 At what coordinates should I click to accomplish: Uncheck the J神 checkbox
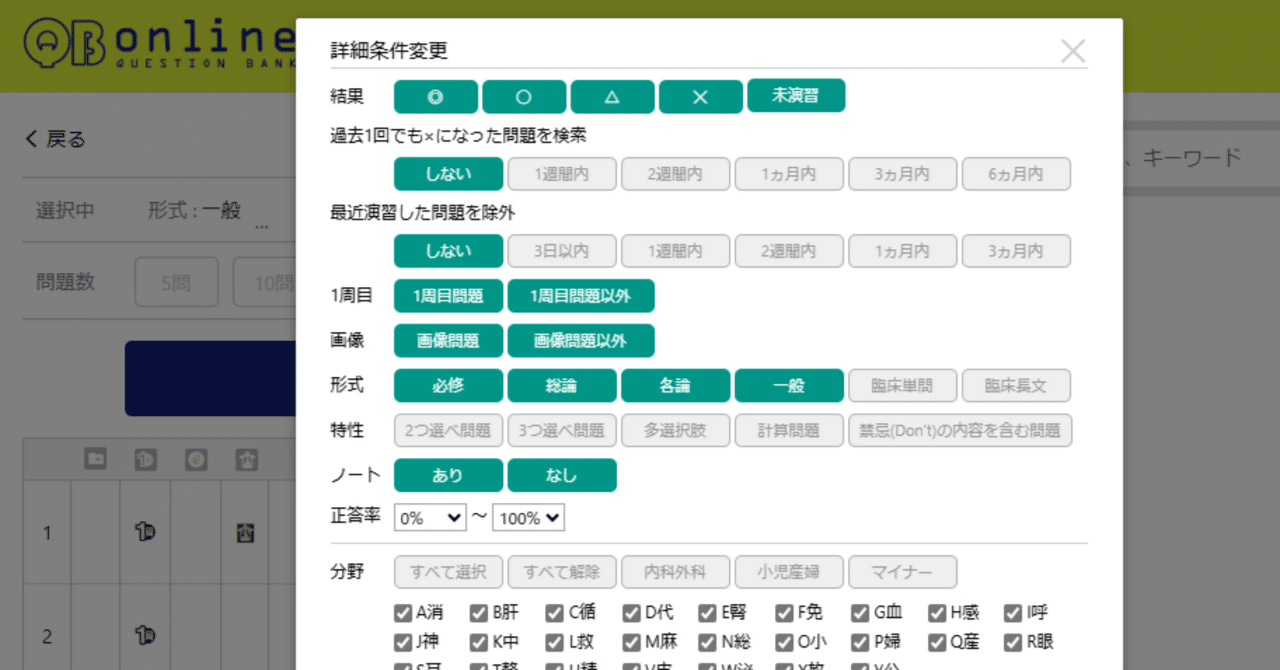pyautogui.click(x=403, y=642)
